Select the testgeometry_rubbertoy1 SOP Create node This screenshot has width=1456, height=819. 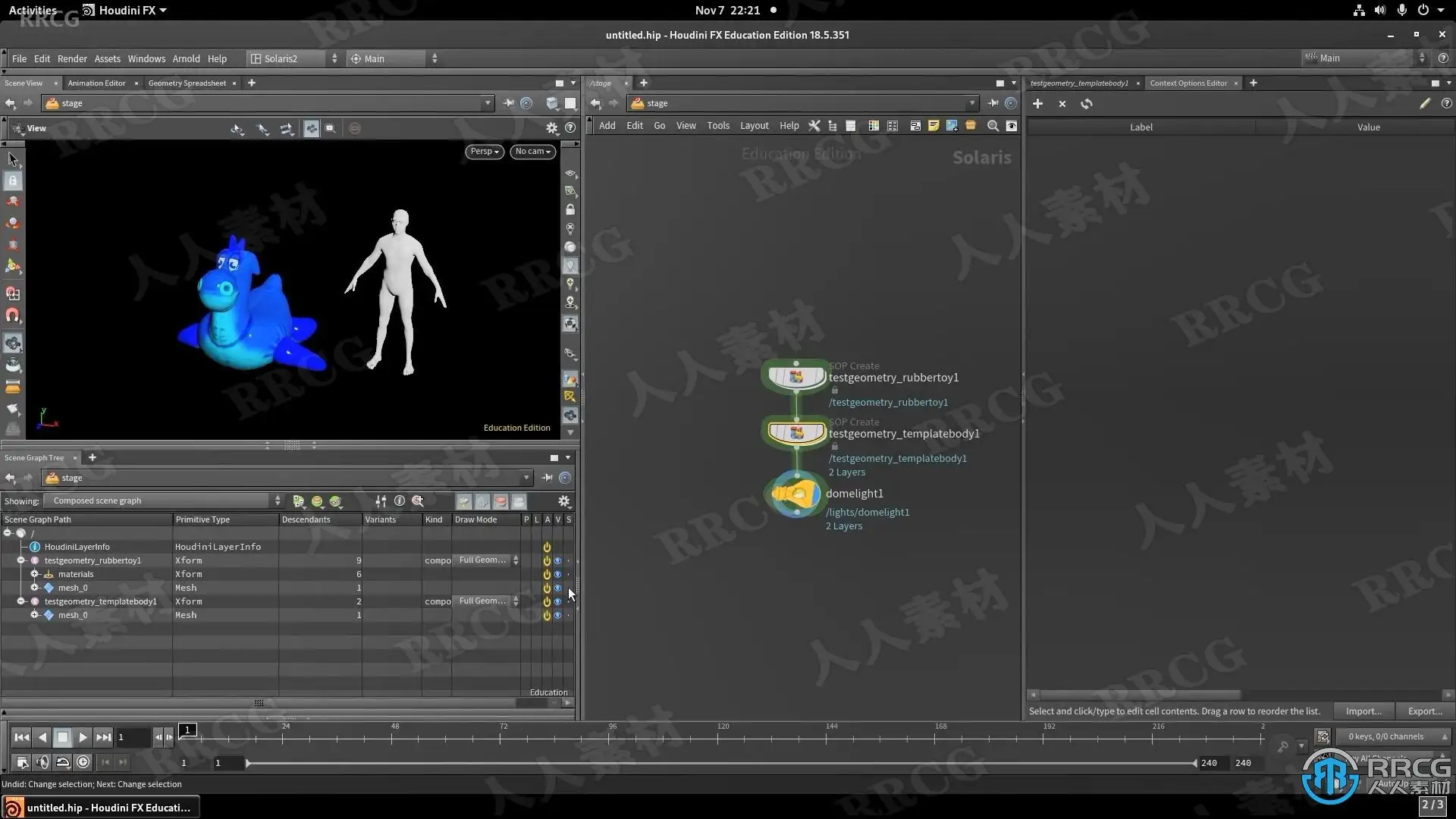(x=795, y=377)
